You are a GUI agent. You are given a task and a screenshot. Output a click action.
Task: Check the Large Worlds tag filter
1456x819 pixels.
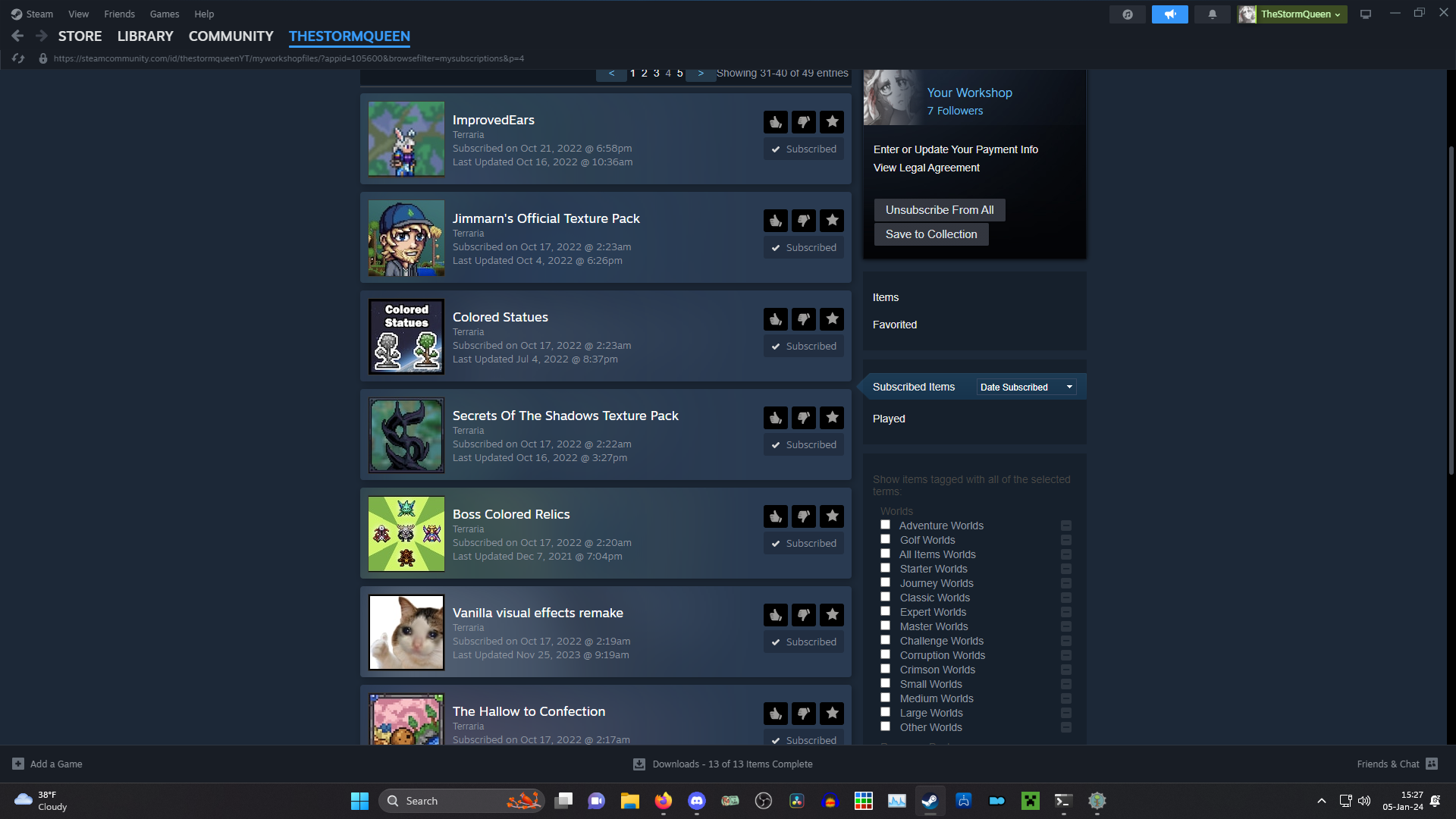click(885, 712)
